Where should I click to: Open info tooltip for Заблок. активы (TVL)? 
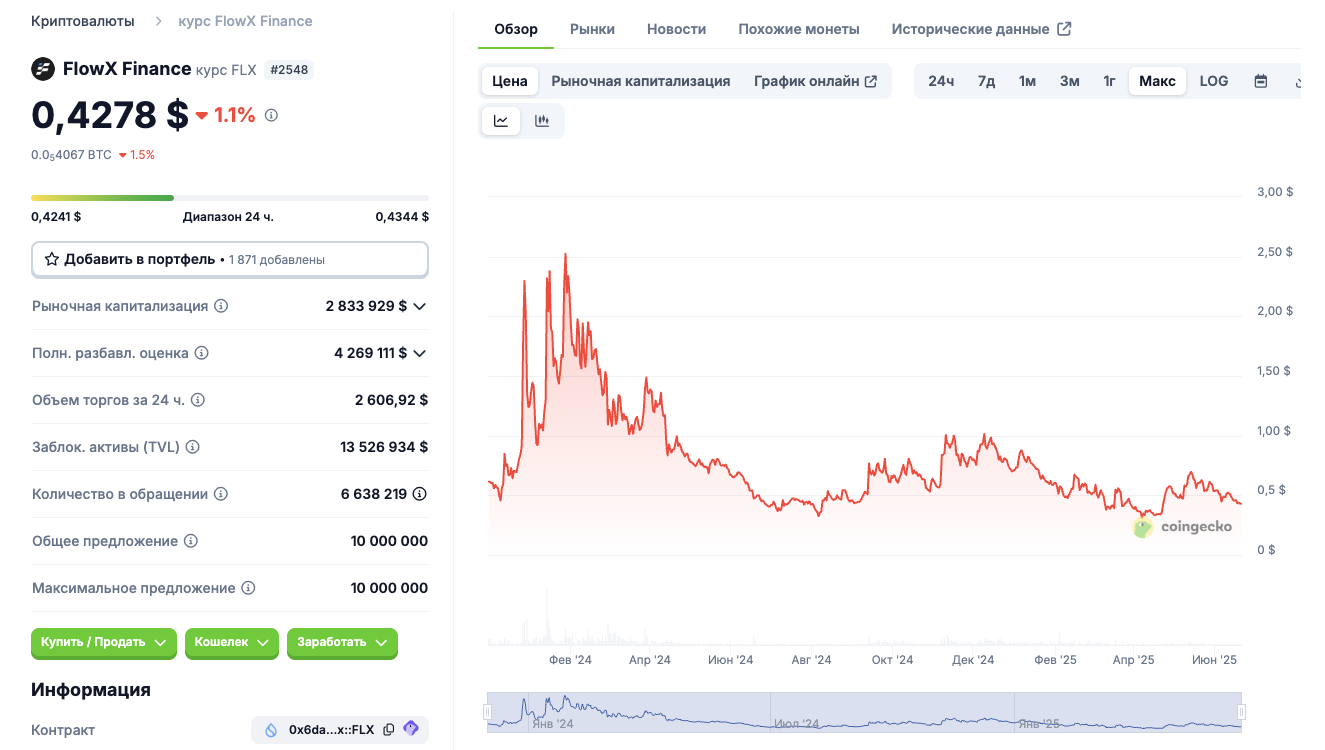[x=193, y=447]
